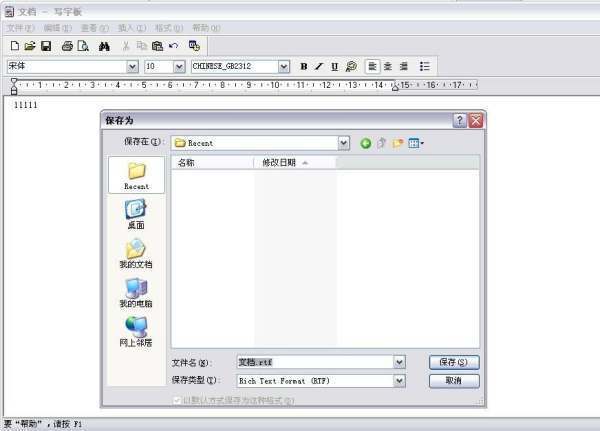Select center alignment formatting

pyautogui.click(x=388, y=67)
